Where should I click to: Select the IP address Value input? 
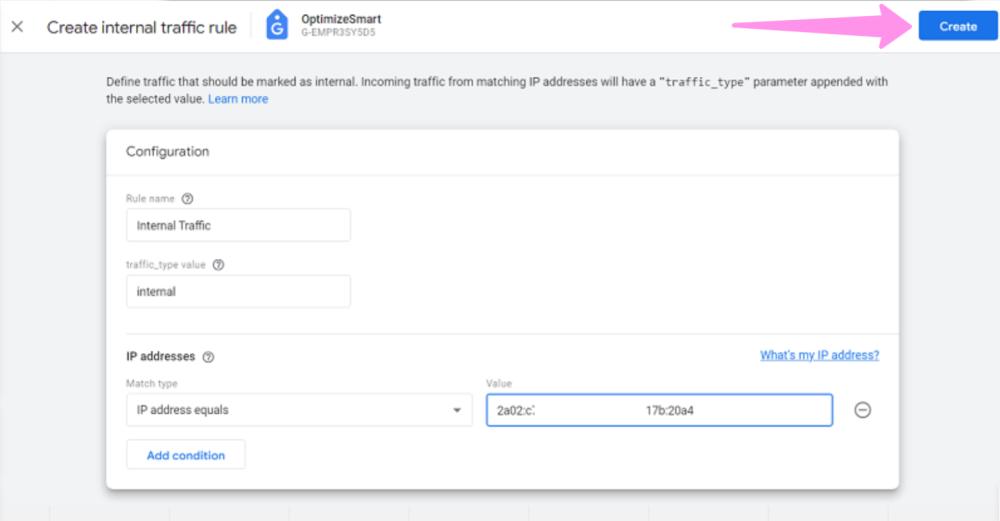point(659,410)
